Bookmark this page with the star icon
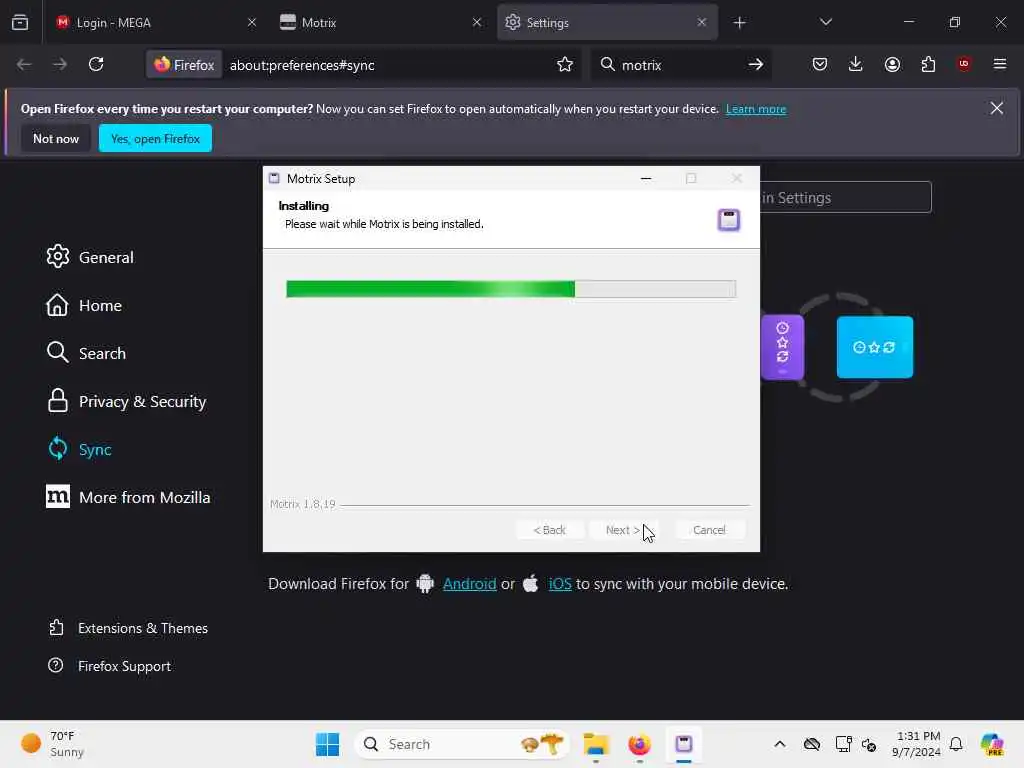Image resolution: width=1024 pixels, height=768 pixels. [x=565, y=64]
